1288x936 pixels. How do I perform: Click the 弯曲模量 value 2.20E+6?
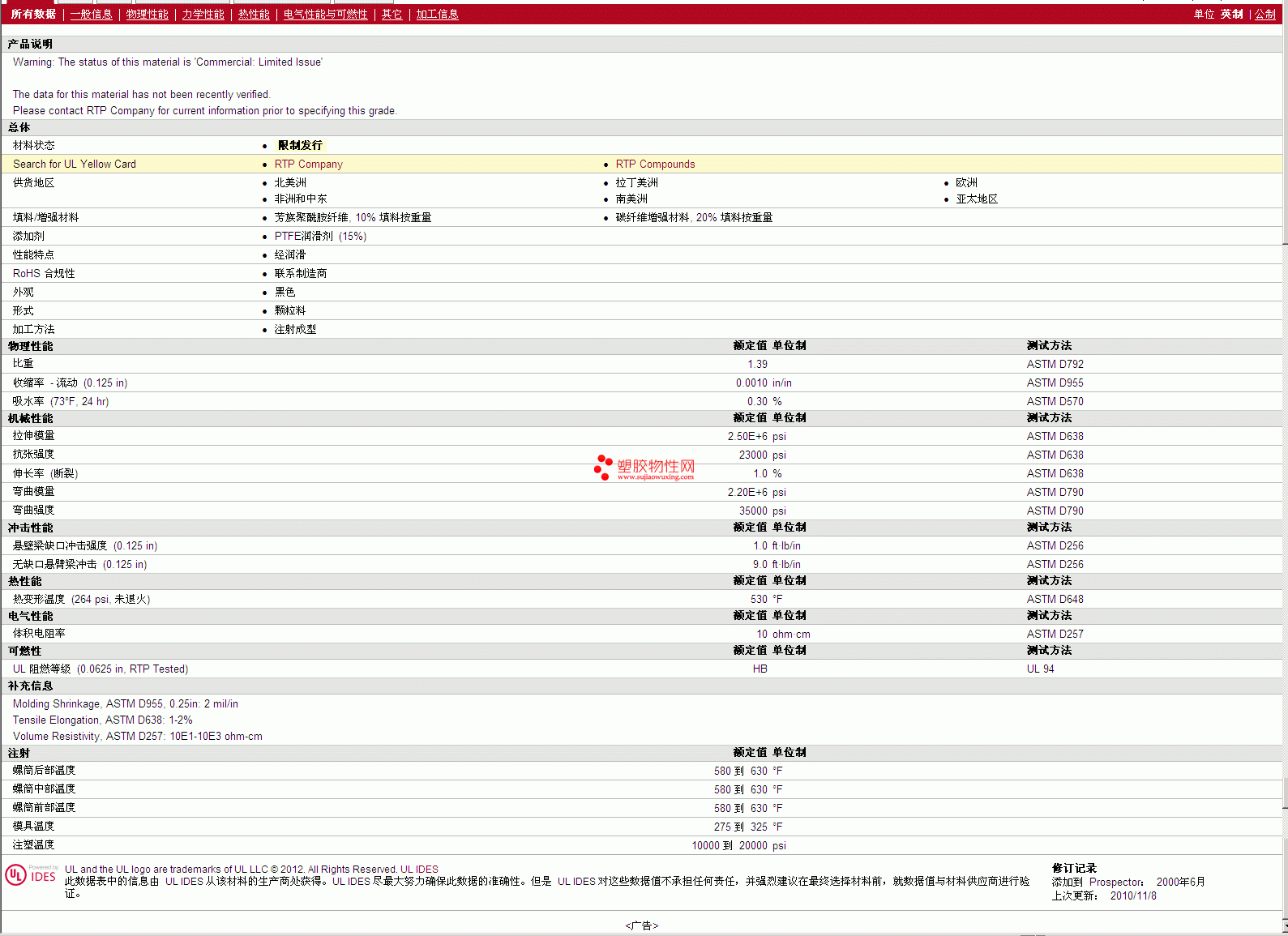point(747,493)
